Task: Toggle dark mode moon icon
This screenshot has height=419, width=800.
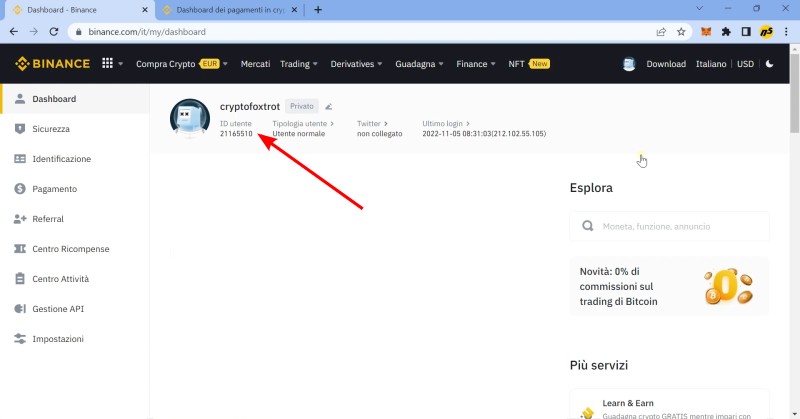Action: pos(769,64)
